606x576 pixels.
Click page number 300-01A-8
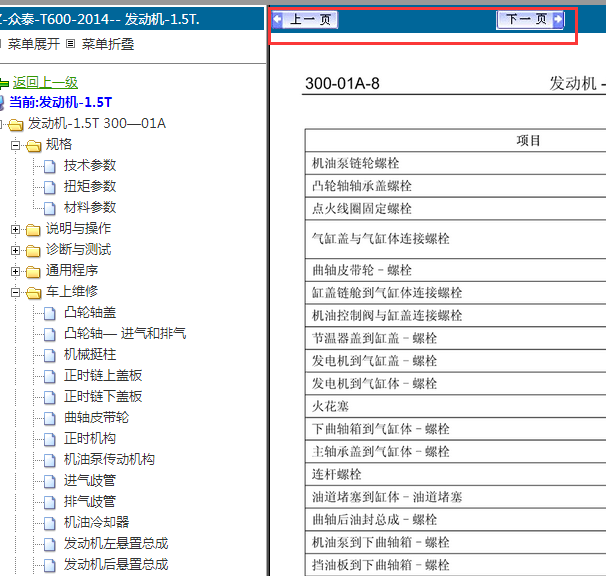click(x=342, y=83)
